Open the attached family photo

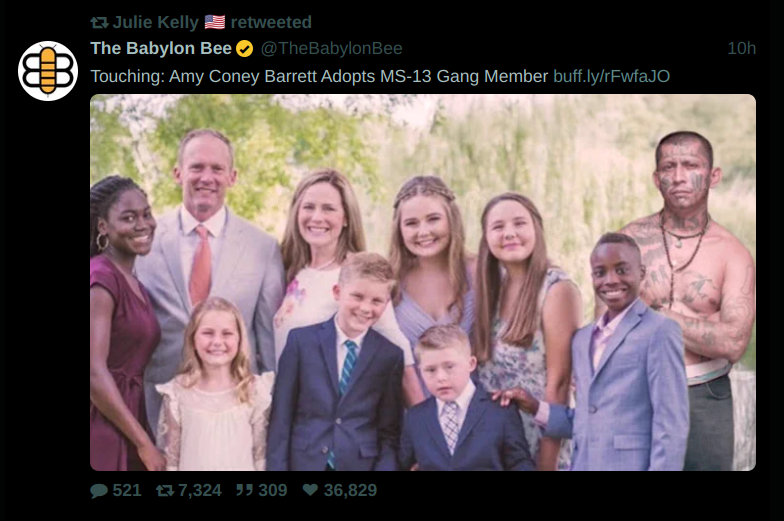[x=422, y=282]
